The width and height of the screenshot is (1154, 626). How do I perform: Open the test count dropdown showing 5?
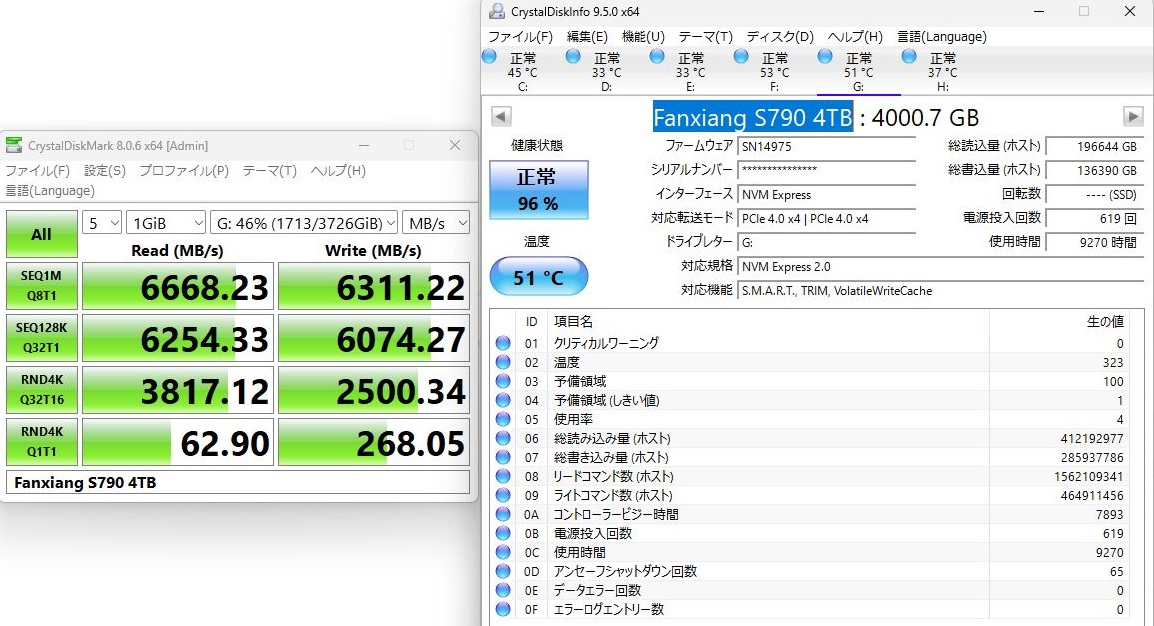click(102, 223)
